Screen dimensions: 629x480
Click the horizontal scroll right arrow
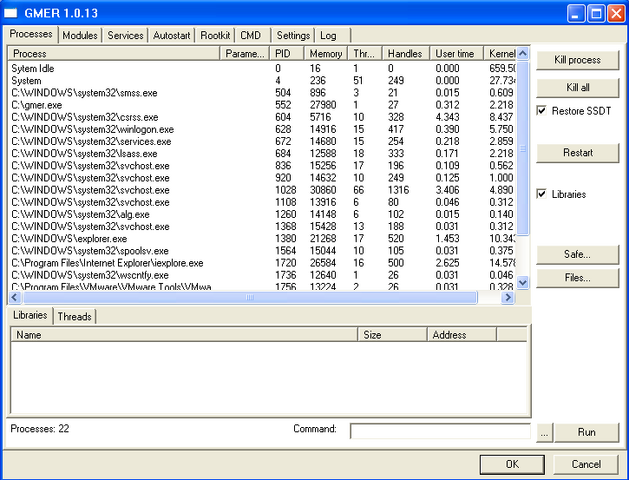(508, 297)
